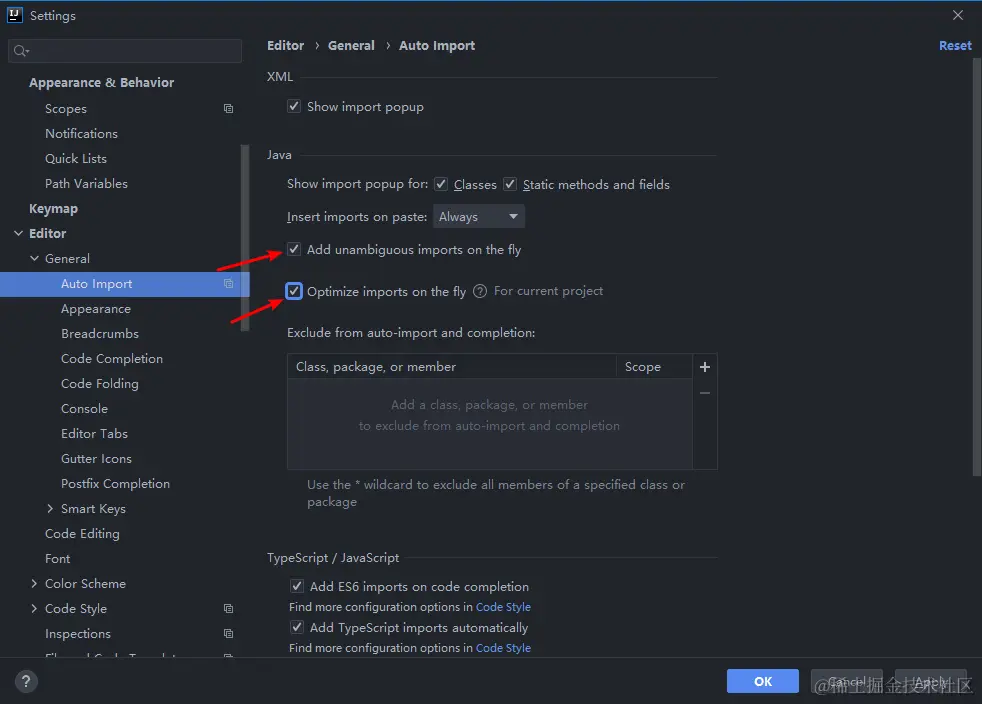The height and width of the screenshot is (704, 982).
Task: Select Keymap settings
Action: pyautogui.click(x=53, y=209)
